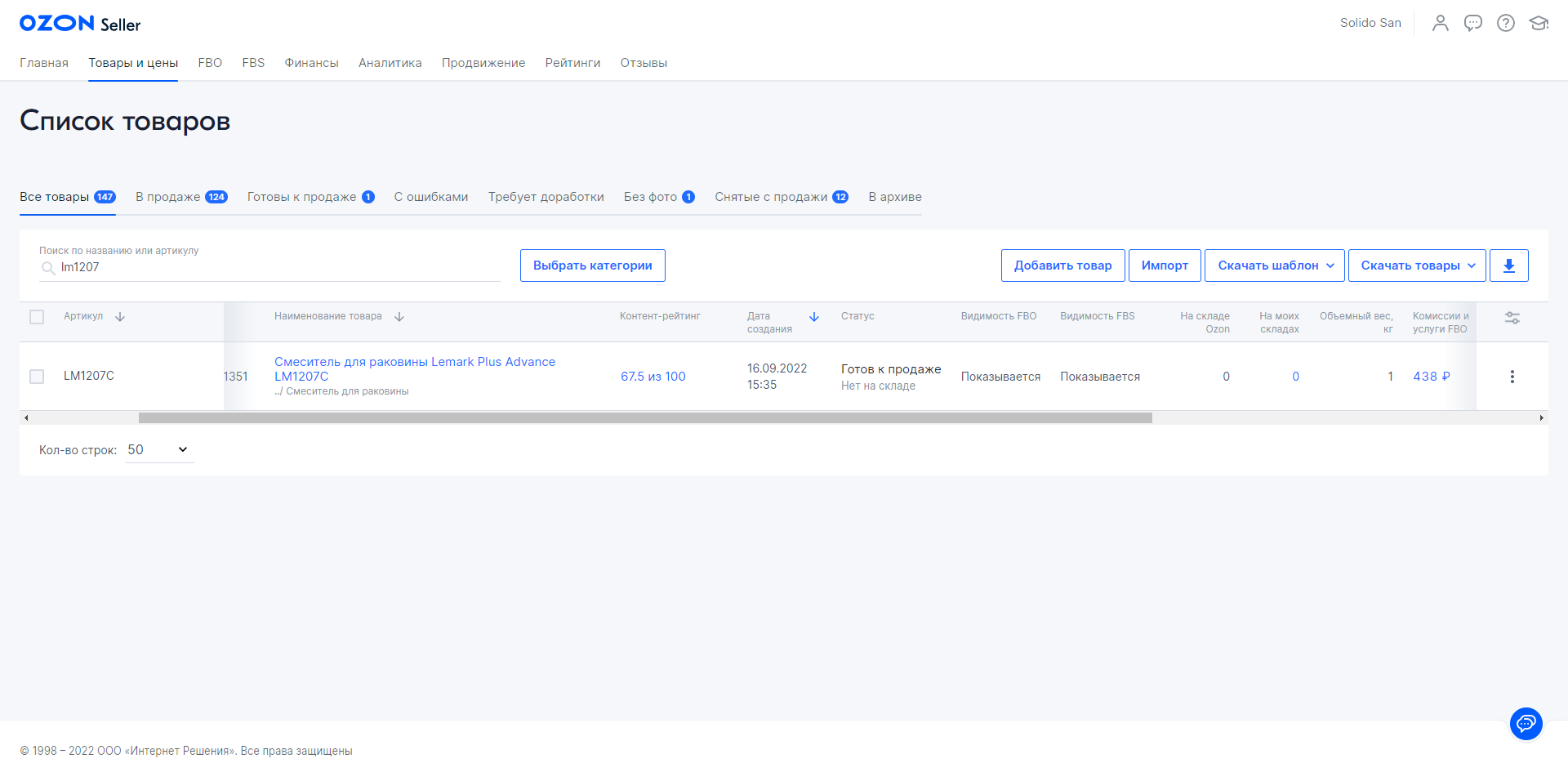
Task: Click the scrollbar right arrow
Action: pyautogui.click(x=1541, y=417)
